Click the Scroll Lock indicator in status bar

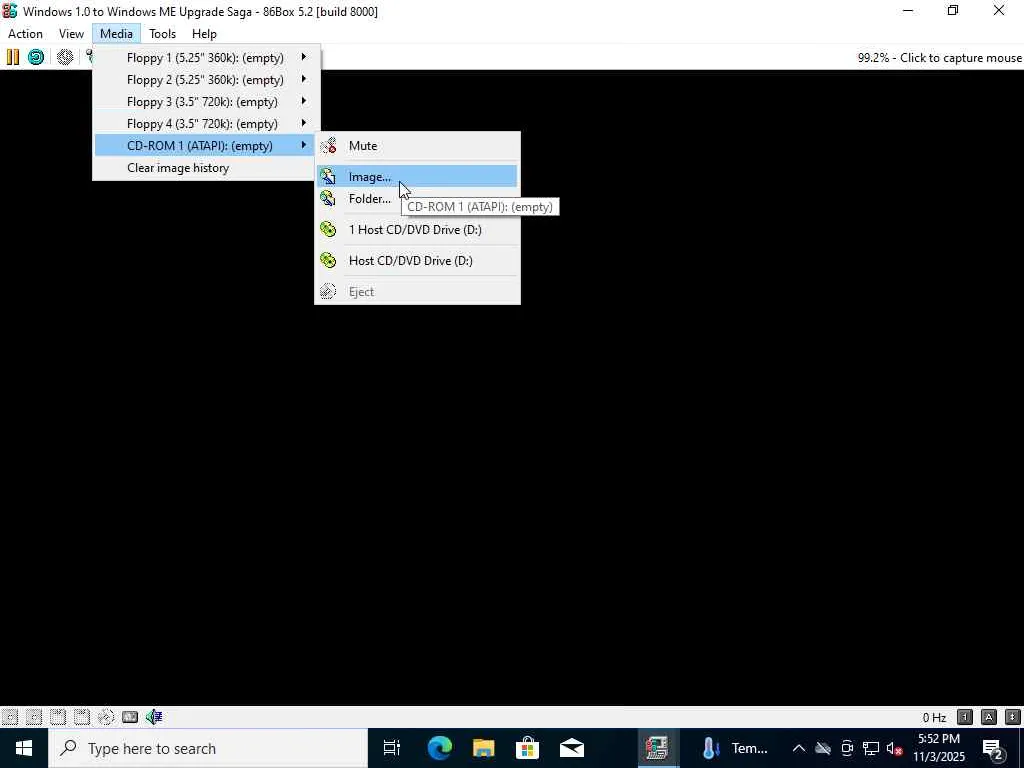pyautogui.click(x=1013, y=717)
